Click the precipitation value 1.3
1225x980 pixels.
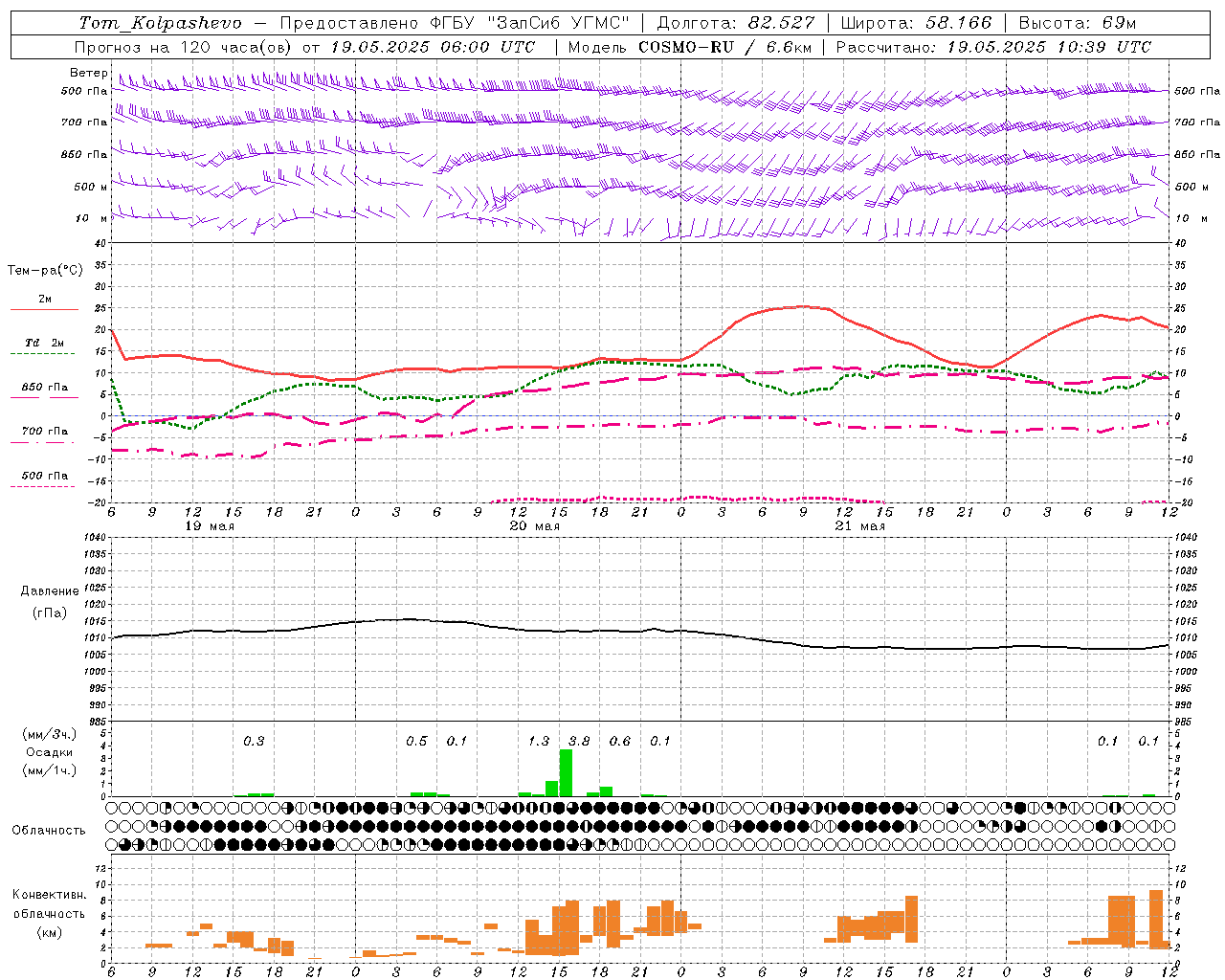(539, 742)
